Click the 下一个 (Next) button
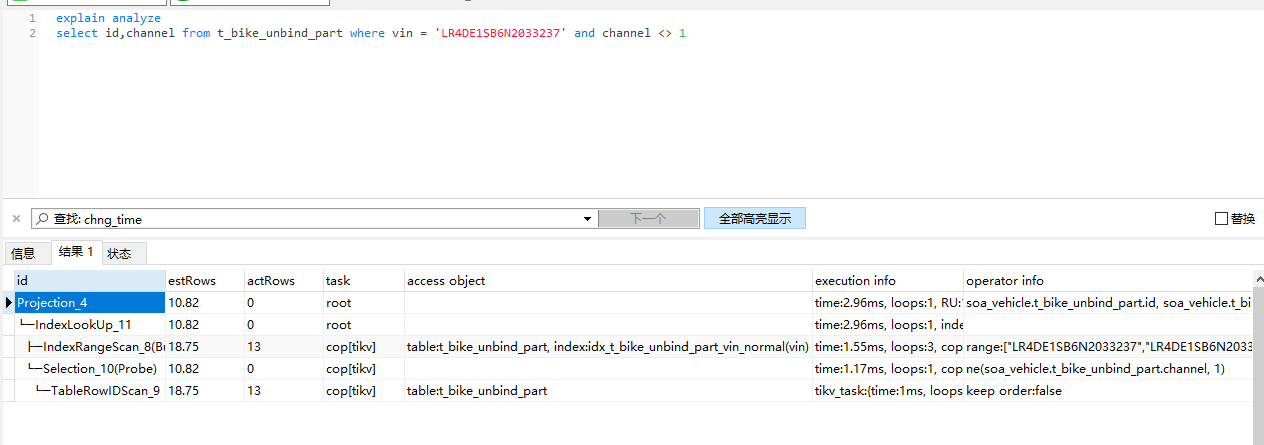This screenshot has height=445, width=1264. pos(648,218)
